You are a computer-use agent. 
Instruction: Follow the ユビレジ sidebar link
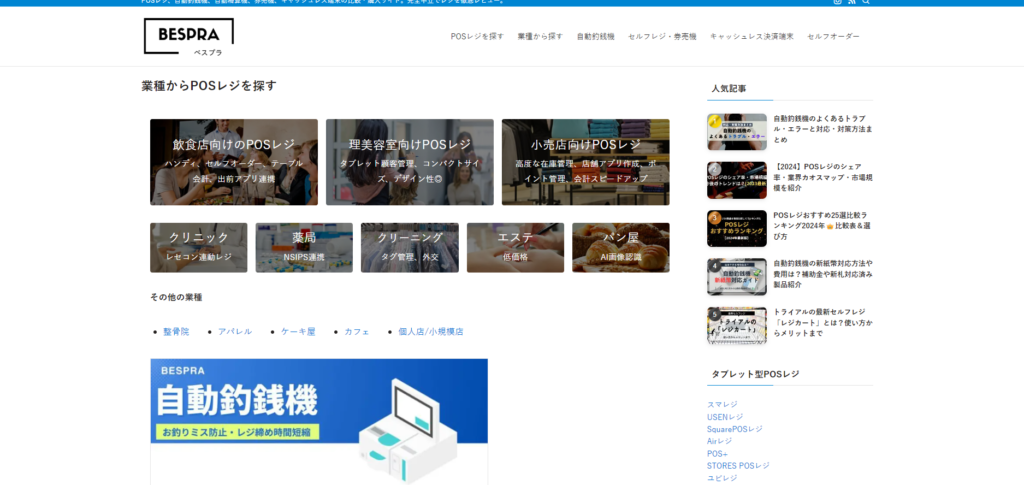pos(722,478)
